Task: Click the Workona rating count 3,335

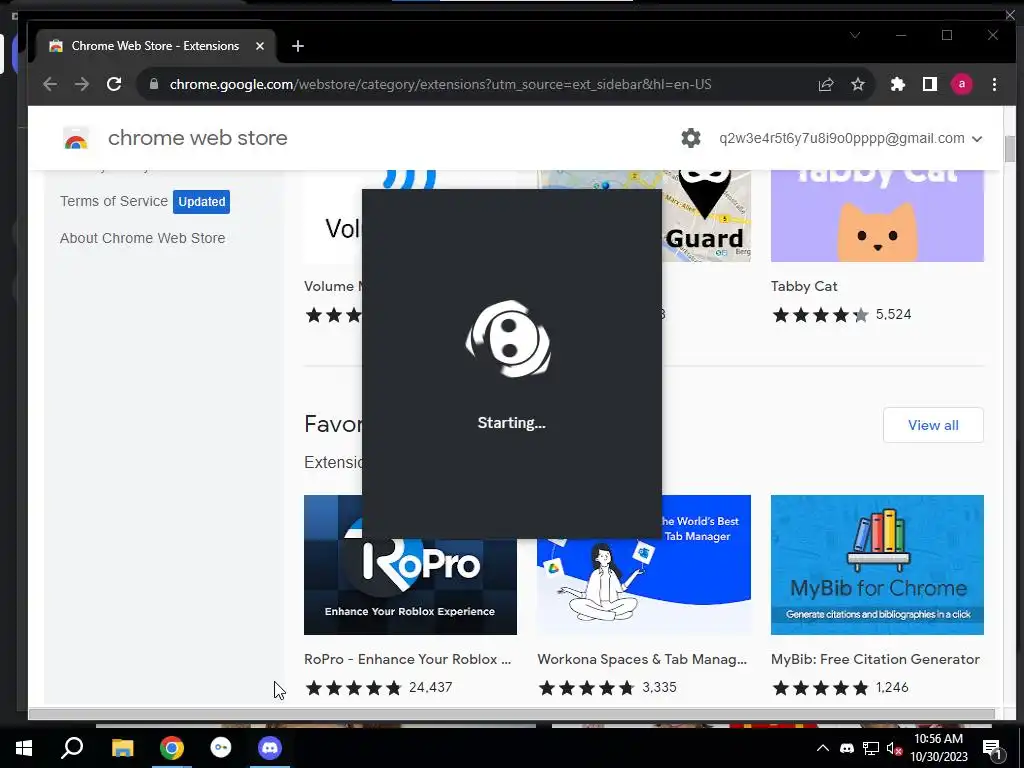Action: pyautogui.click(x=659, y=687)
